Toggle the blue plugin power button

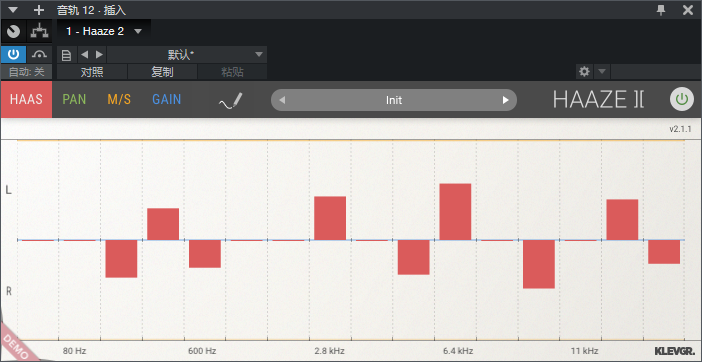pos(13,55)
